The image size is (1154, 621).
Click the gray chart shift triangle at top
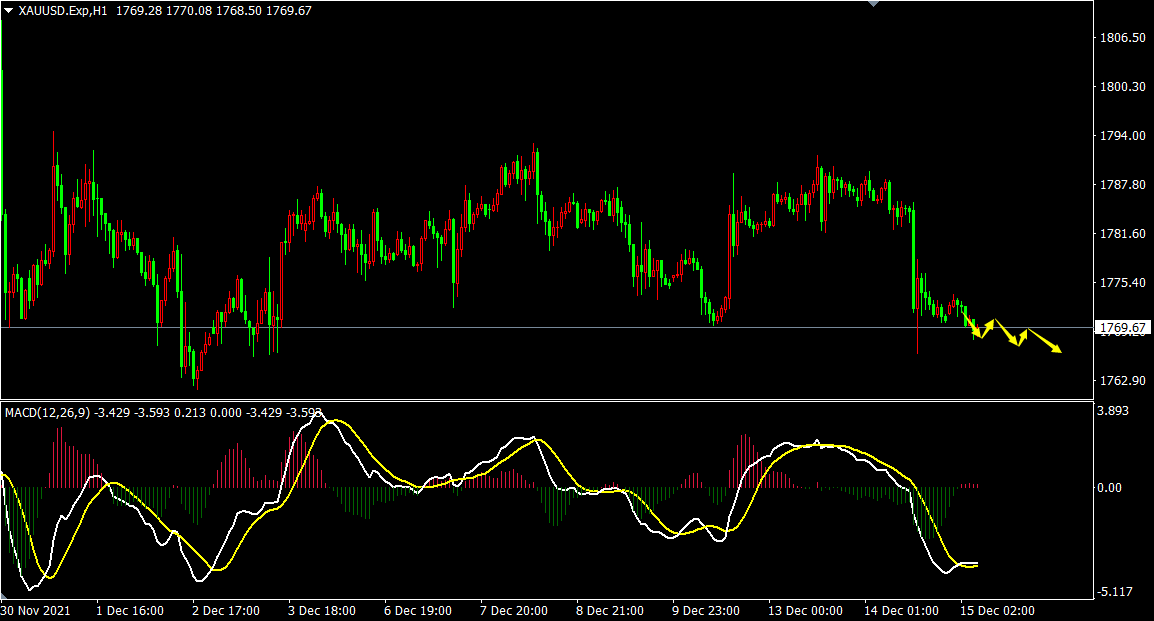874,4
